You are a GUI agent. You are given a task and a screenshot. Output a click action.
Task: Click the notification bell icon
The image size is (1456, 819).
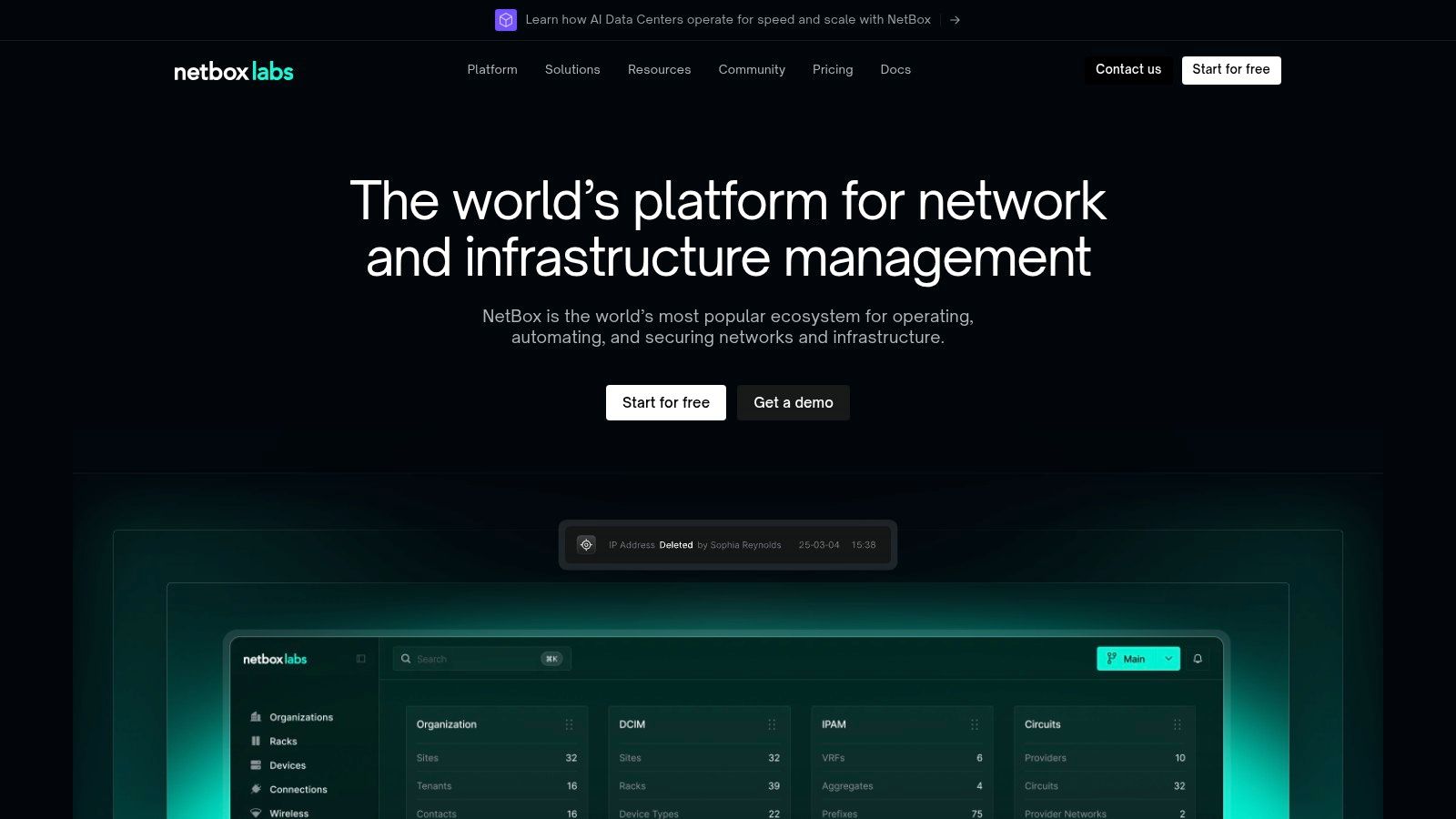point(1198,658)
